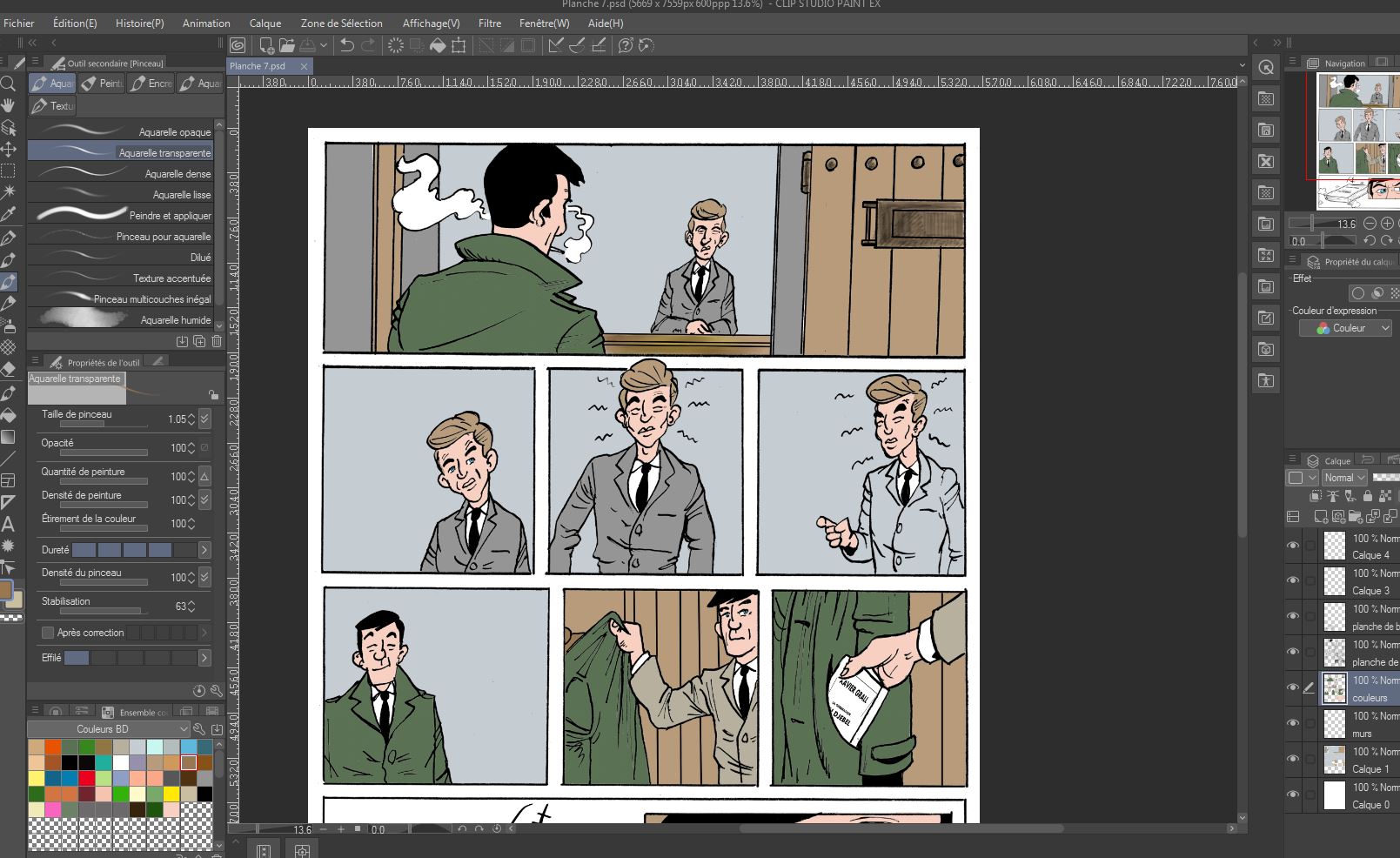Image resolution: width=1400 pixels, height=858 pixels.
Task: Click the Open file folder icon
Action: pyautogui.click(x=286, y=45)
